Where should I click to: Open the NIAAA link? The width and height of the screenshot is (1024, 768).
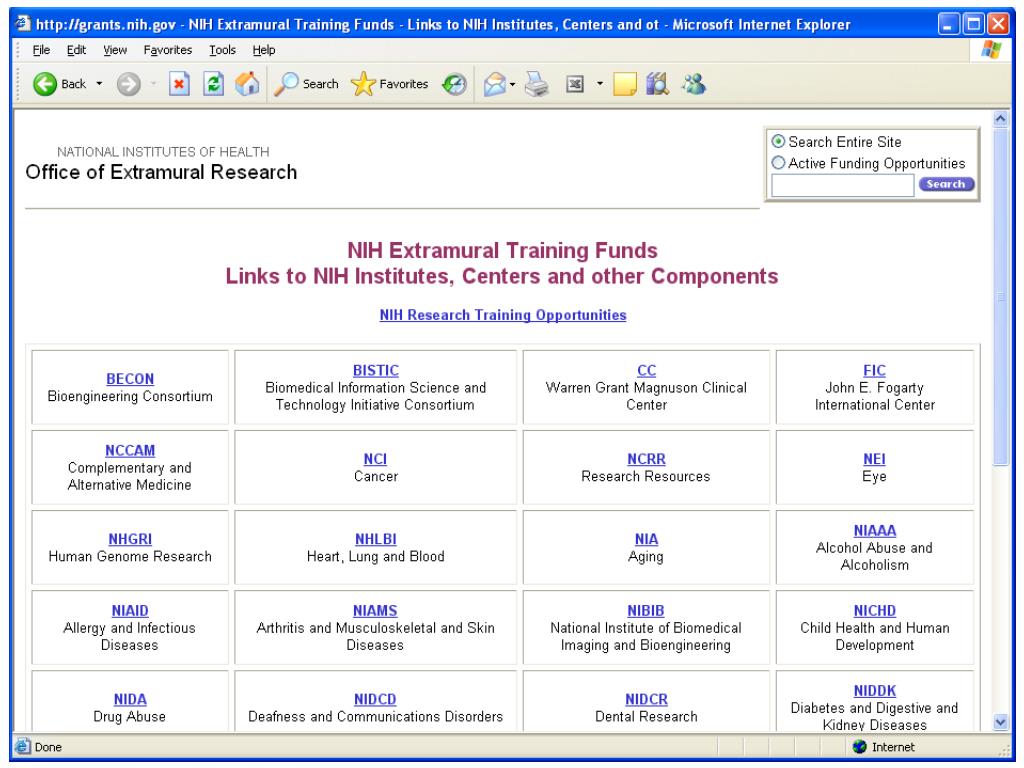[874, 530]
